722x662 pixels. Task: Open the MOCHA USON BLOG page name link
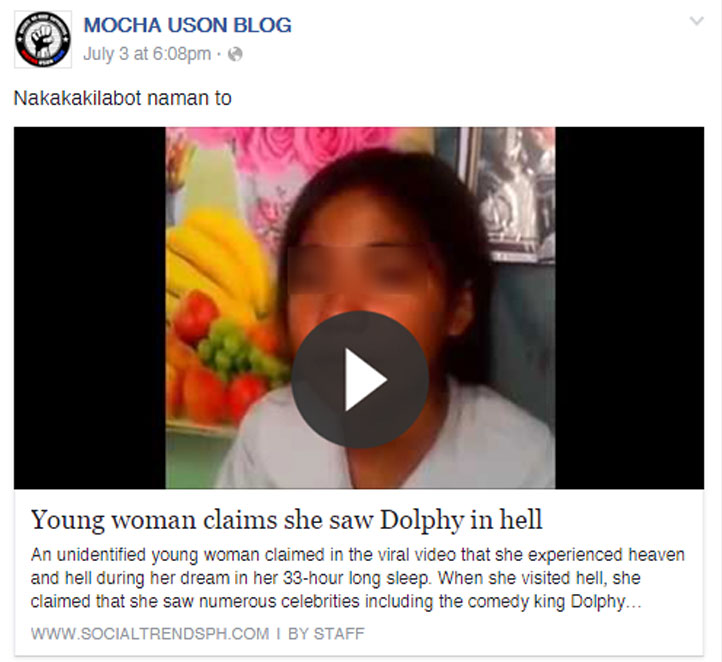(x=187, y=25)
